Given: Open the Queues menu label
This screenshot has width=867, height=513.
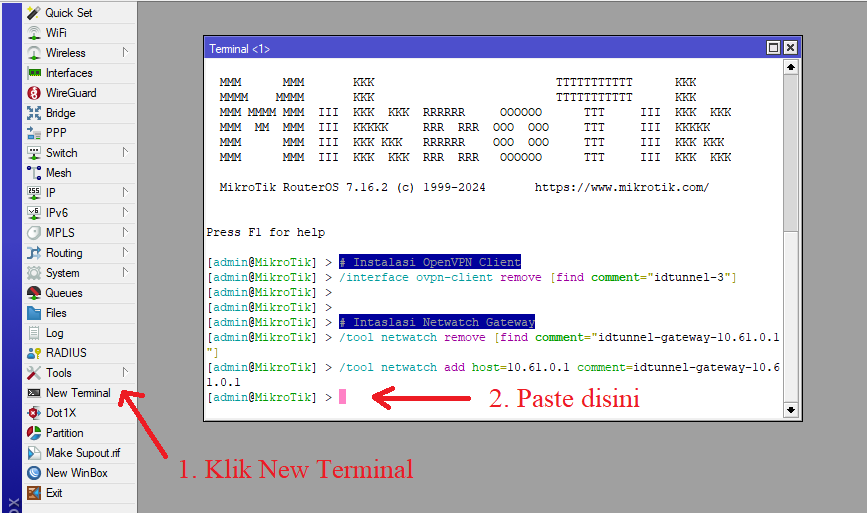Looking at the screenshot, I should point(64,293).
